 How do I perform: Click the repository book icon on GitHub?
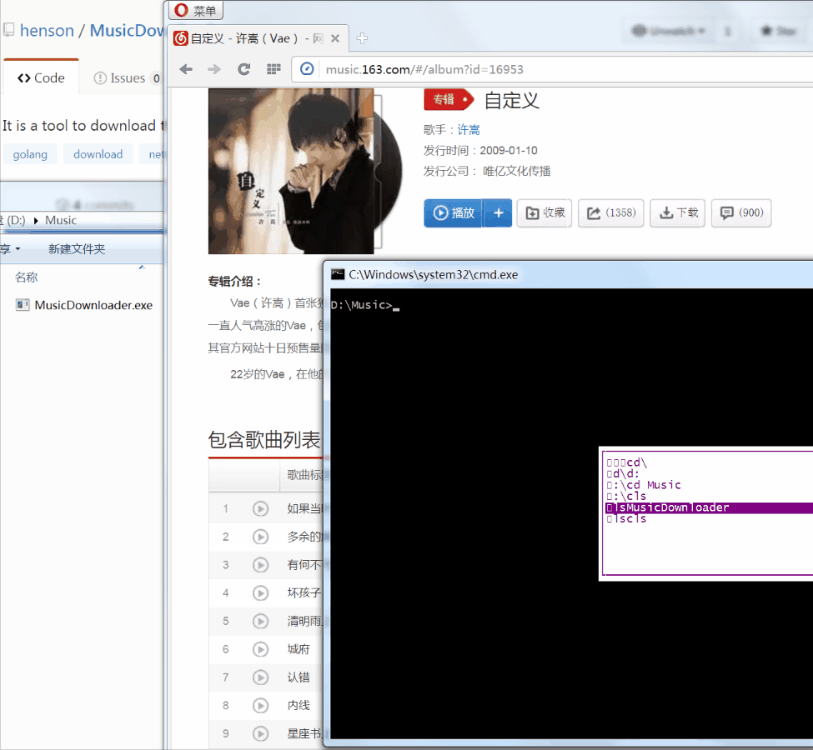point(9,30)
